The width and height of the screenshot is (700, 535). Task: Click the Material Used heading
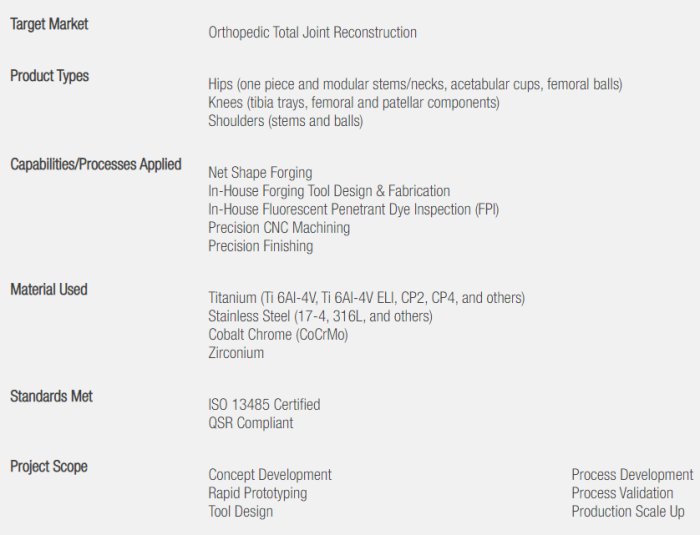click(x=49, y=289)
